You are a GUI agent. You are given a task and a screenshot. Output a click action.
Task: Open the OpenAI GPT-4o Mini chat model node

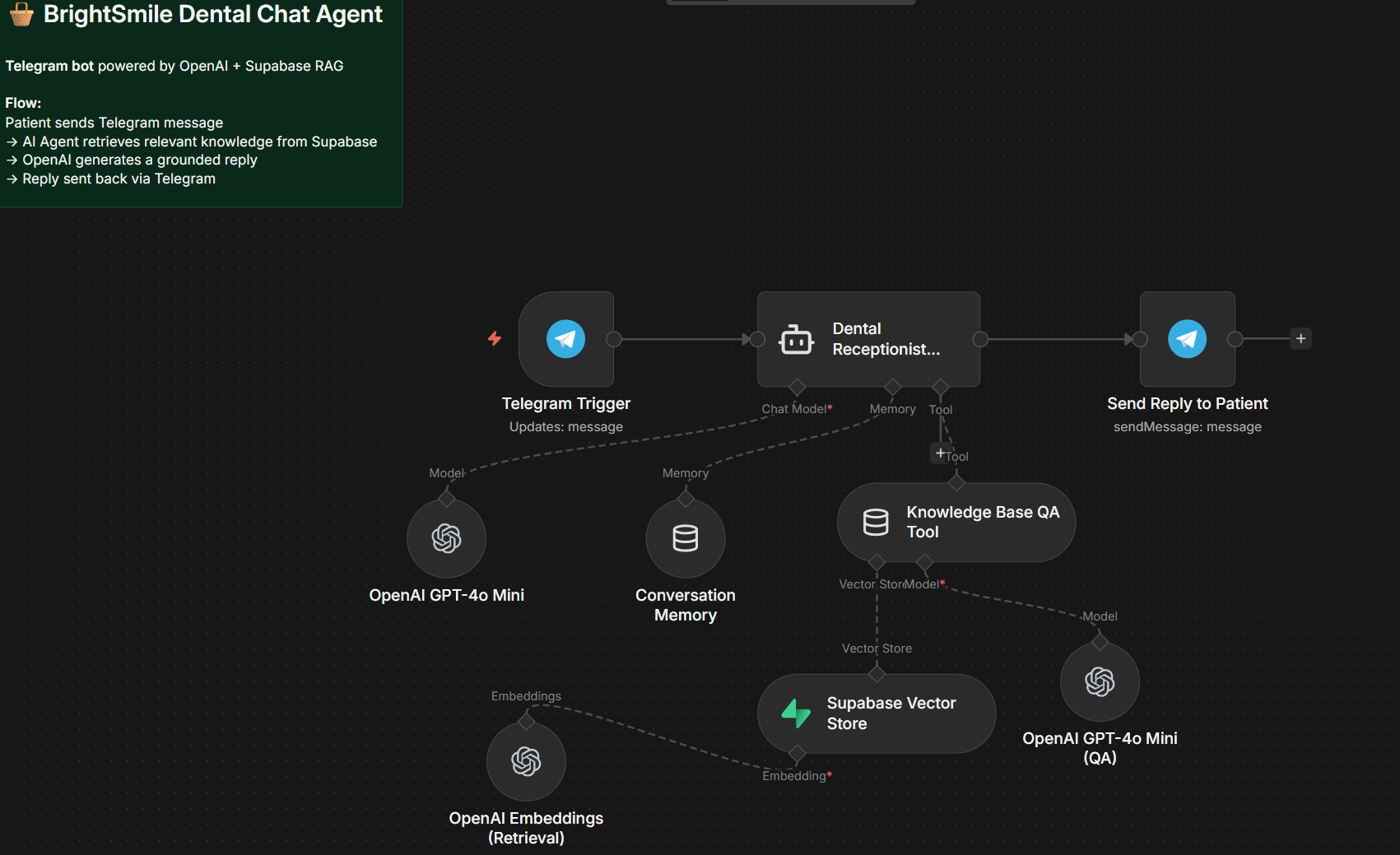[447, 538]
